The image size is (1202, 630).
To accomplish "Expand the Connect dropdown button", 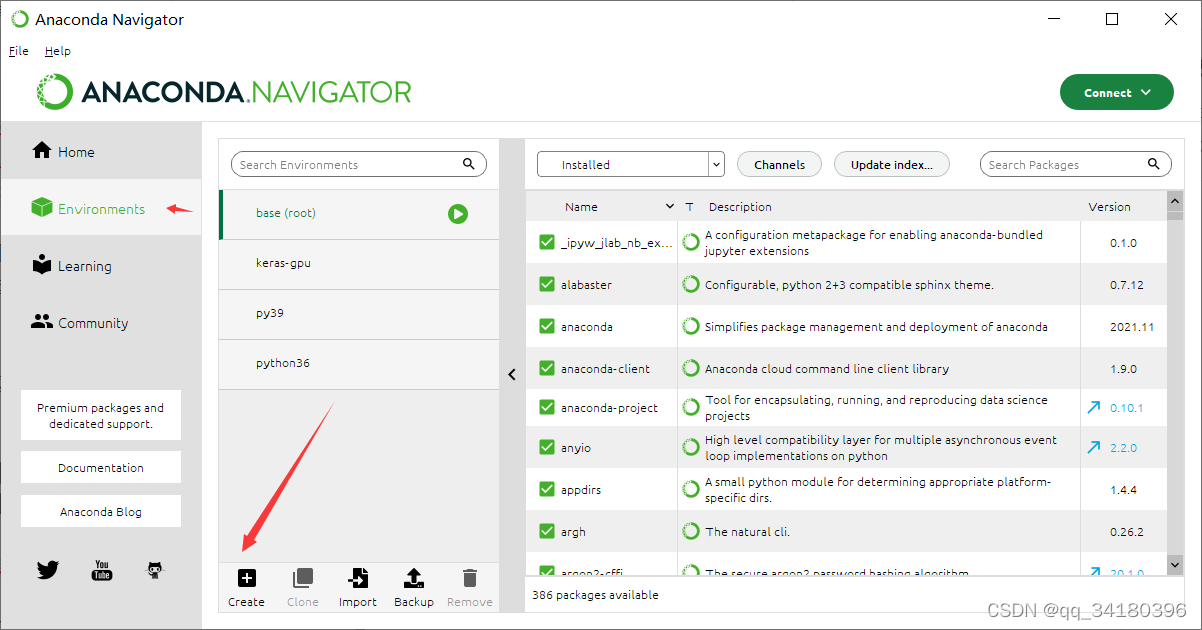I will click(1117, 92).
